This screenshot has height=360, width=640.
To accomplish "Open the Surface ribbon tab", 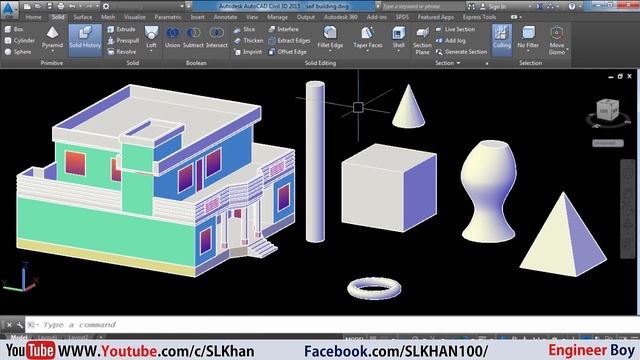I will tap(82, 17).
